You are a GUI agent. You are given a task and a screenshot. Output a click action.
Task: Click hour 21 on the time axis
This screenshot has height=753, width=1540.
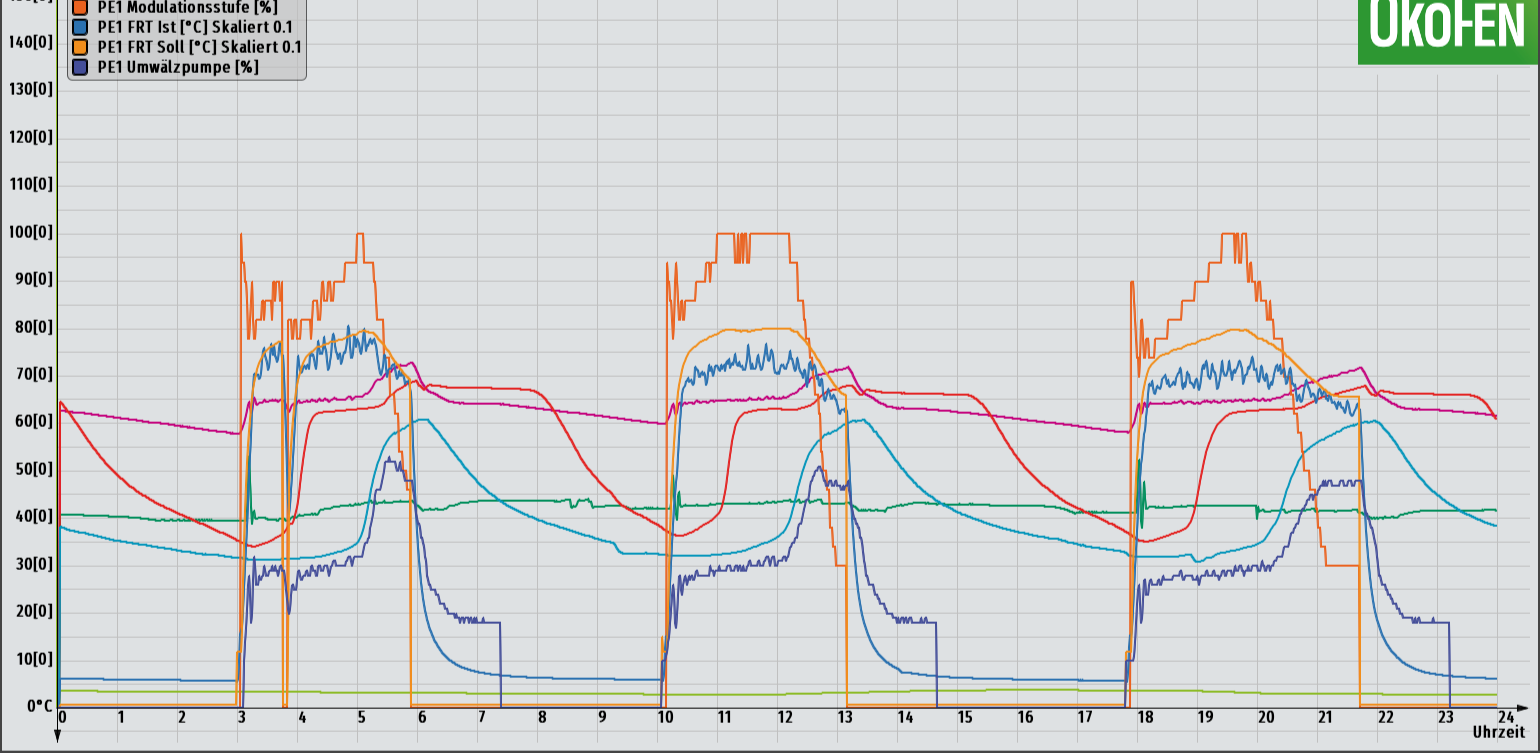point(1325,717)
